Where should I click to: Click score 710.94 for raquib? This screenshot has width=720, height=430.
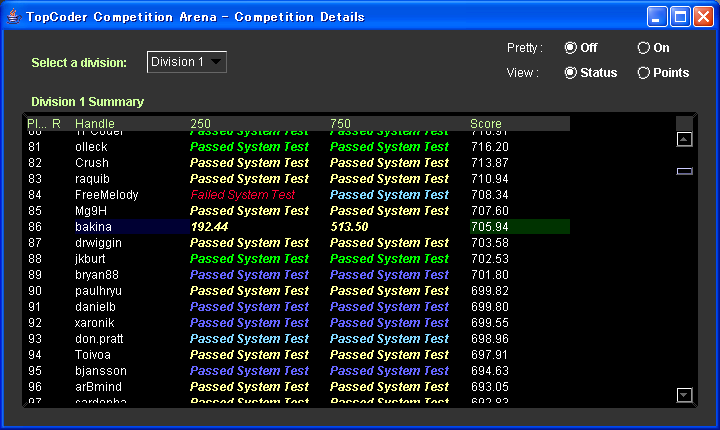489,179
